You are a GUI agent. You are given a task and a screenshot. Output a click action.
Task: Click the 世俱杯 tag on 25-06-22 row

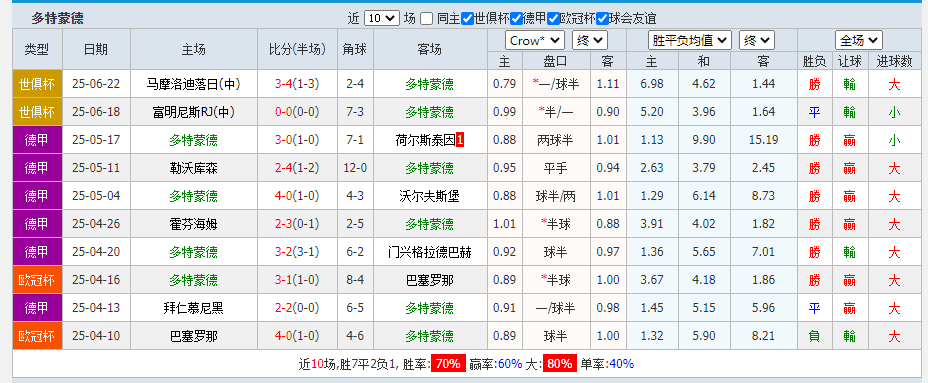[x=37, y=84]
